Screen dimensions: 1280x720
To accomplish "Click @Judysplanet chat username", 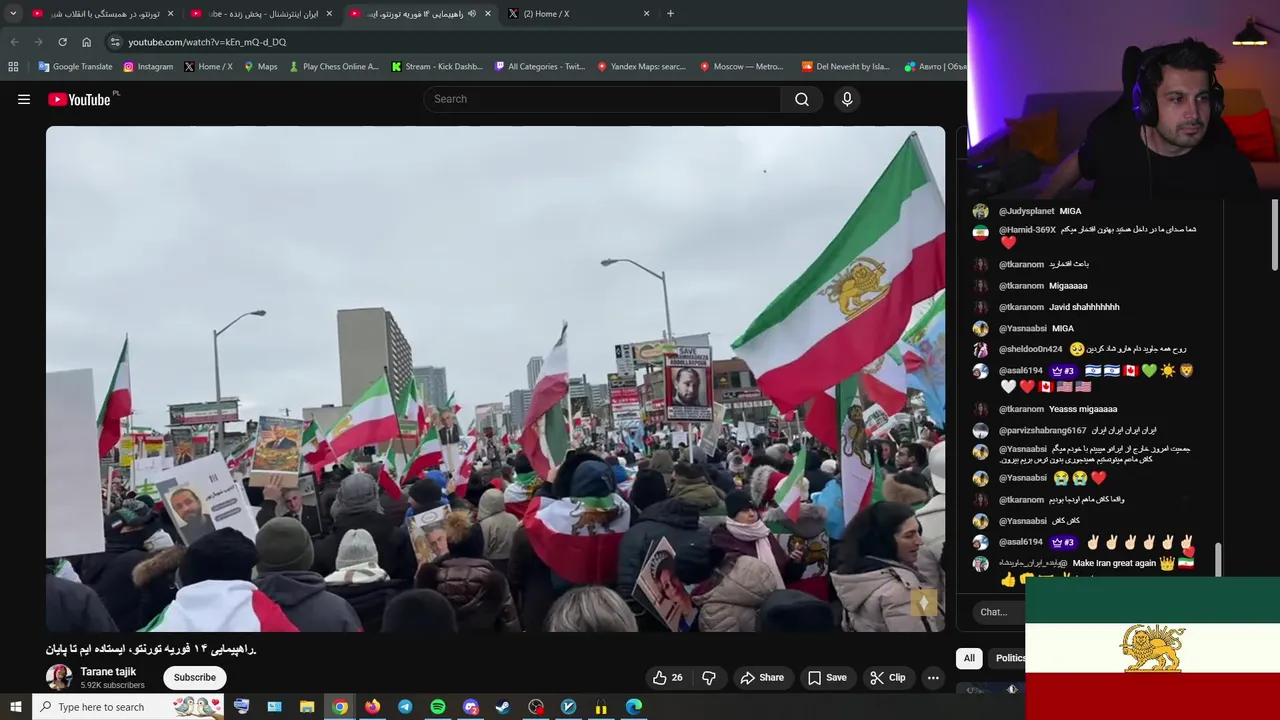I will (1026, 211).
